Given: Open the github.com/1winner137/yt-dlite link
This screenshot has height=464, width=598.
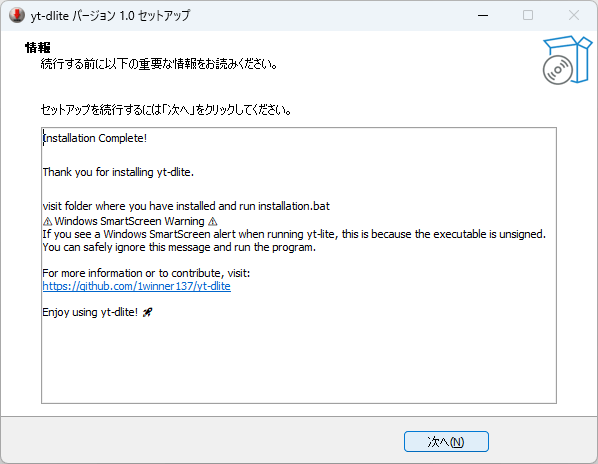Looking at the screenshot, I should pos(137,286).
